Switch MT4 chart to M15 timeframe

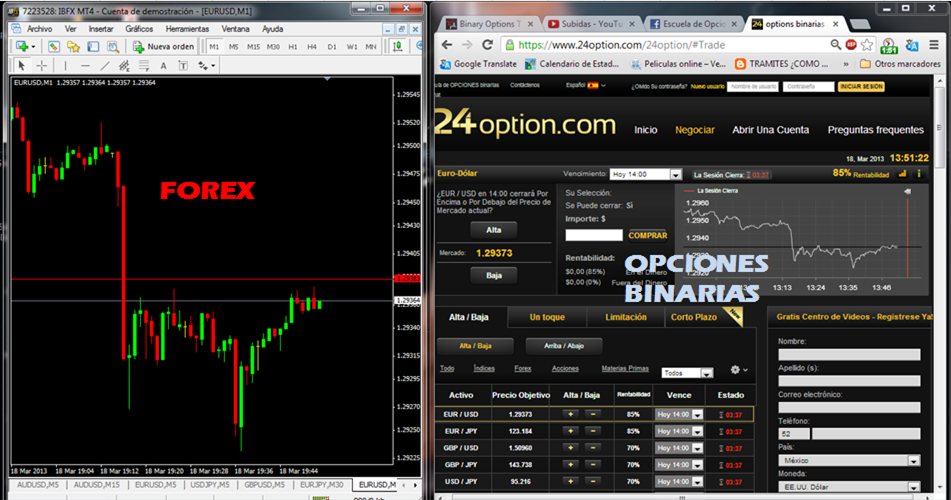tap(254, 47)
